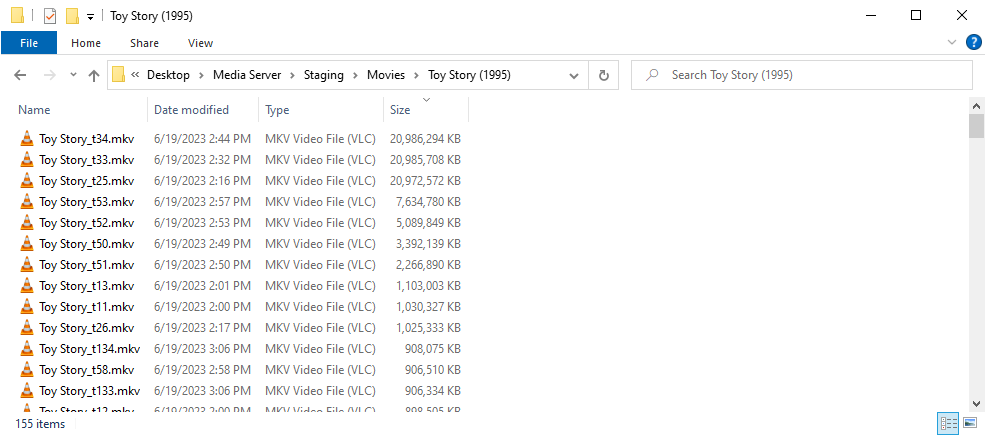Sort files by the Size column header
986x436 pixels.
[x=400, y=110]
